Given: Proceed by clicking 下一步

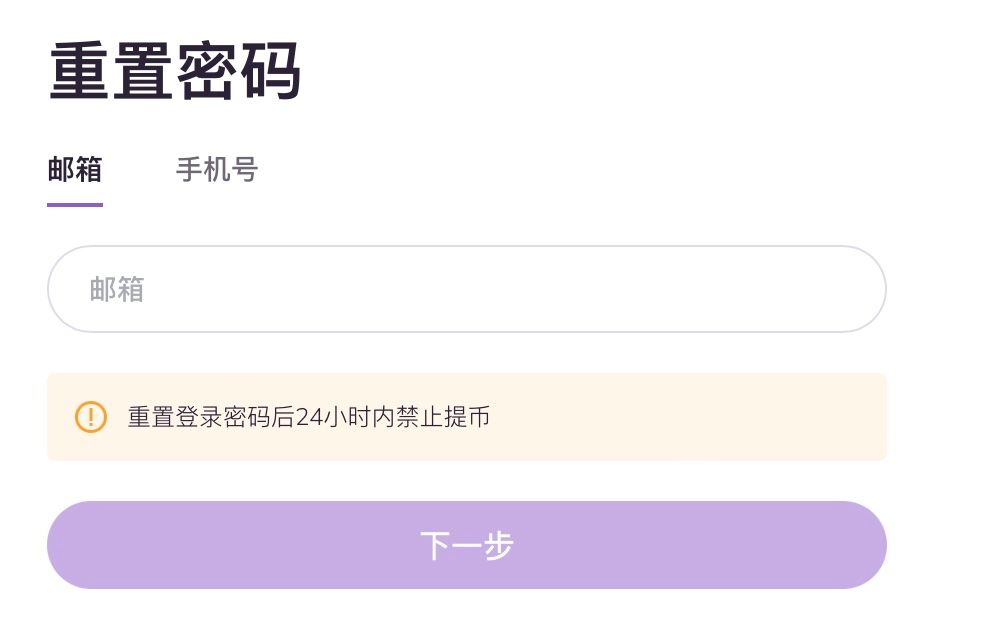Looking at the screenshot, I should click(466, 545).
